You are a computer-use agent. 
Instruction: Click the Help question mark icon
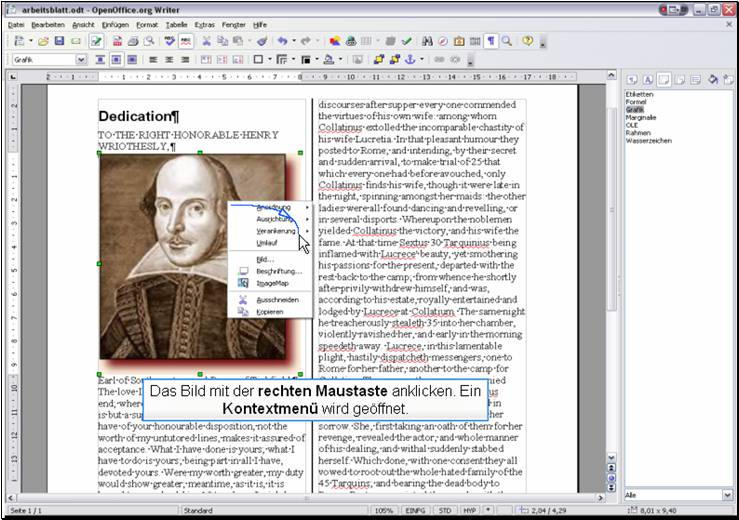coord(527,41)
